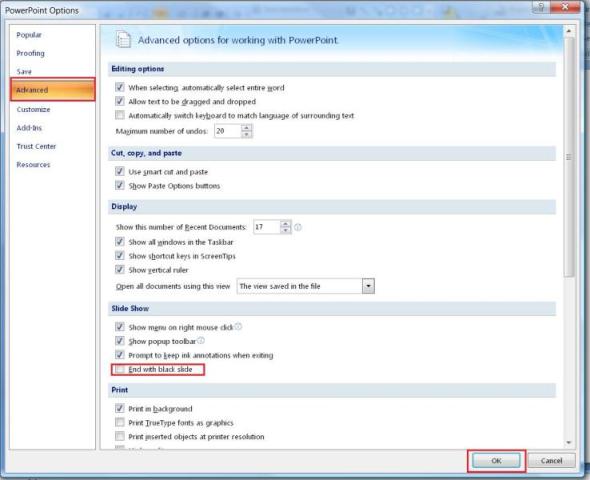The width and height of the screenshot is (590, 480).
Task: Uncheck Use smart cut and paste
Action: [x=120, y=172]
